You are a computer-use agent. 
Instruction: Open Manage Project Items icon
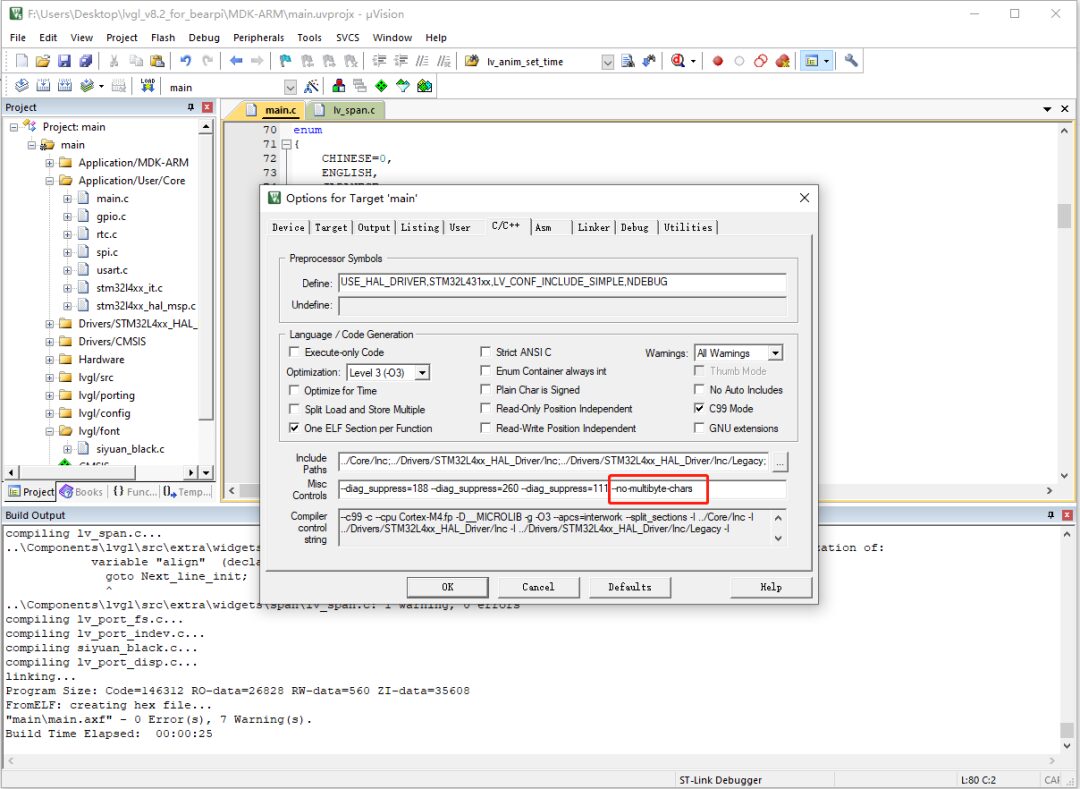click(x=338, y=86)
